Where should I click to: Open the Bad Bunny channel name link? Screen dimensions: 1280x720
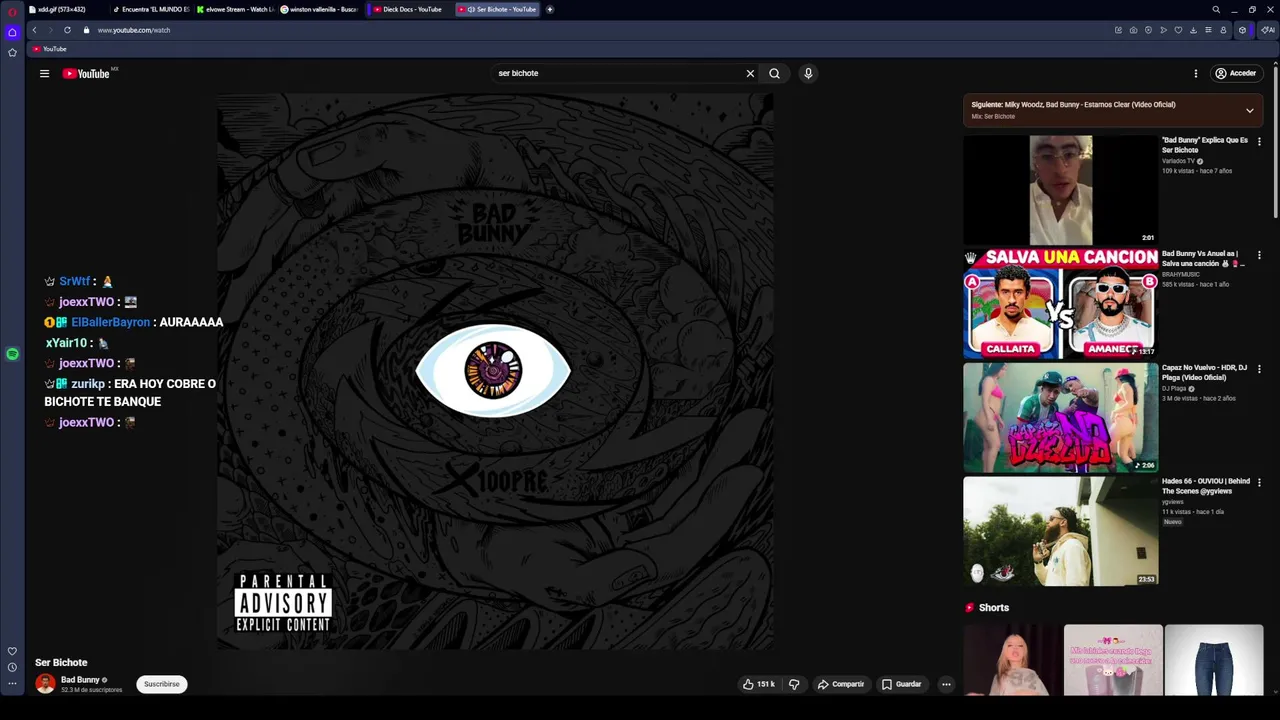(80, 680)
